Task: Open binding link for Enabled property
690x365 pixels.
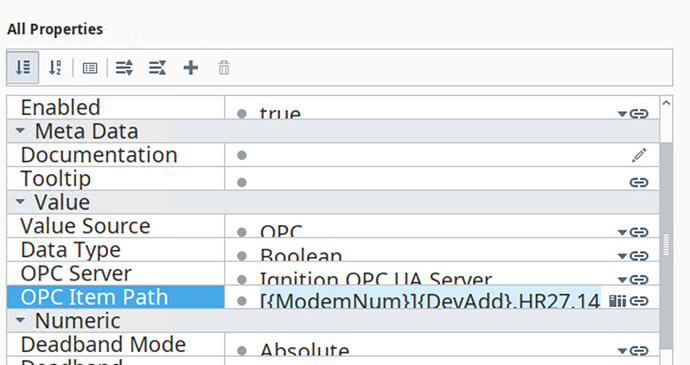Action: click(639, 114)
